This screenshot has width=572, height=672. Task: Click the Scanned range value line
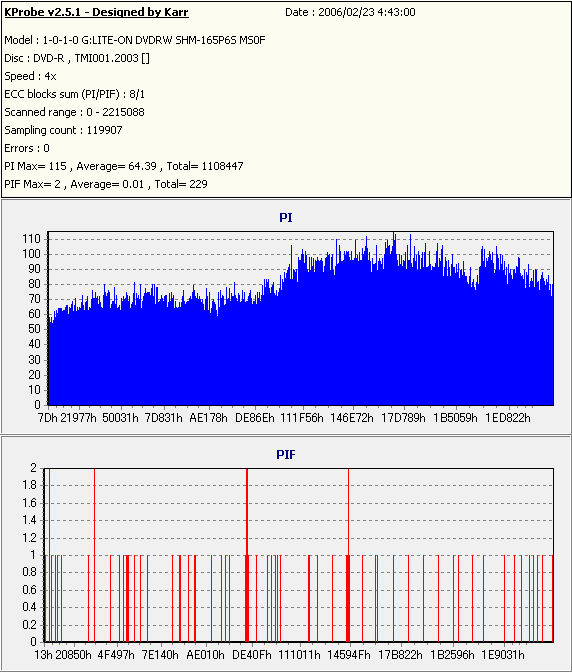click(75, 112)
